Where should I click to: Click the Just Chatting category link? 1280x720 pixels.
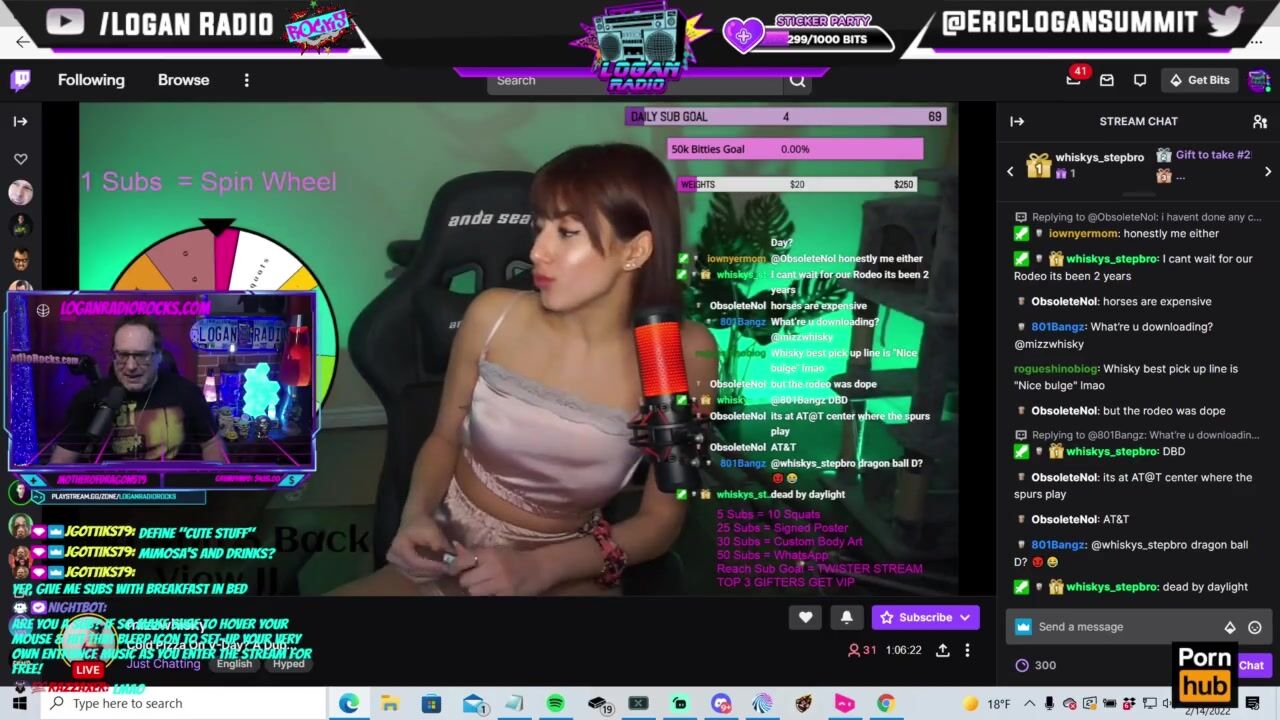163,663
